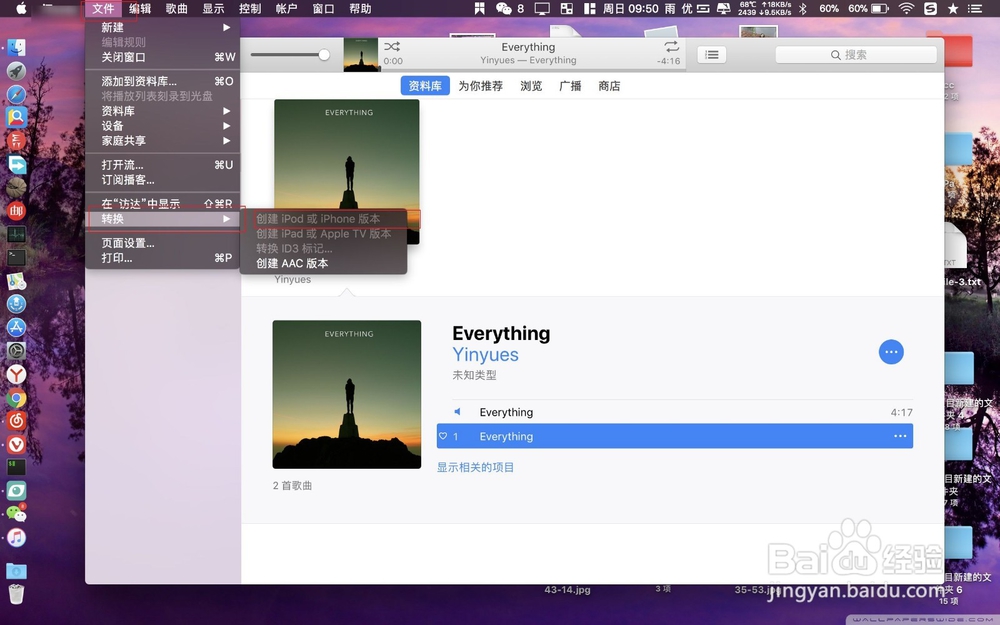The height and width of the screenshot is (625, 1000).
Task: Click the playback progress bar in iTunes
Action: tap(533, 70)
